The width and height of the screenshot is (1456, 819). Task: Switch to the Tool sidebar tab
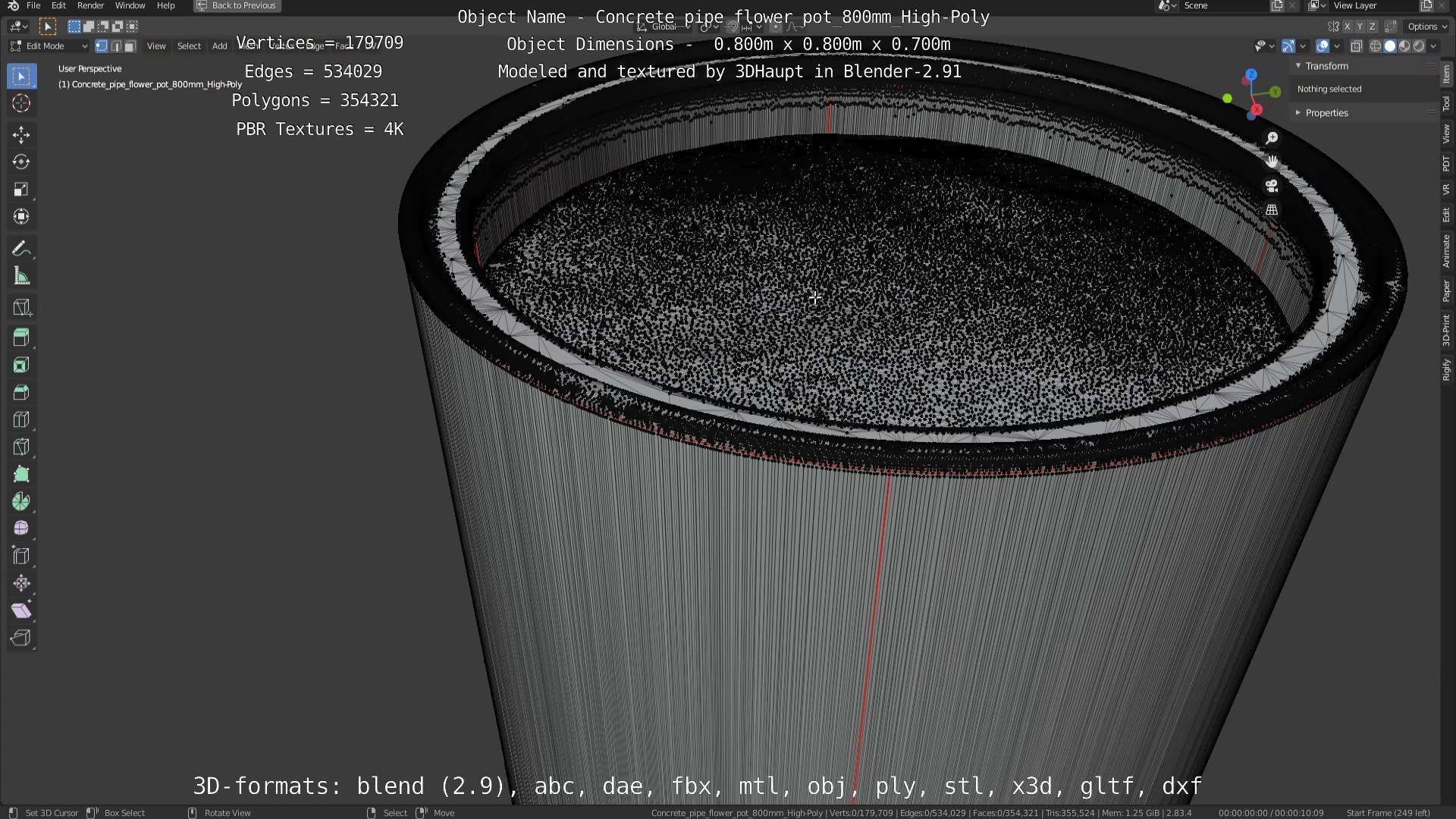click(1446, 104)
